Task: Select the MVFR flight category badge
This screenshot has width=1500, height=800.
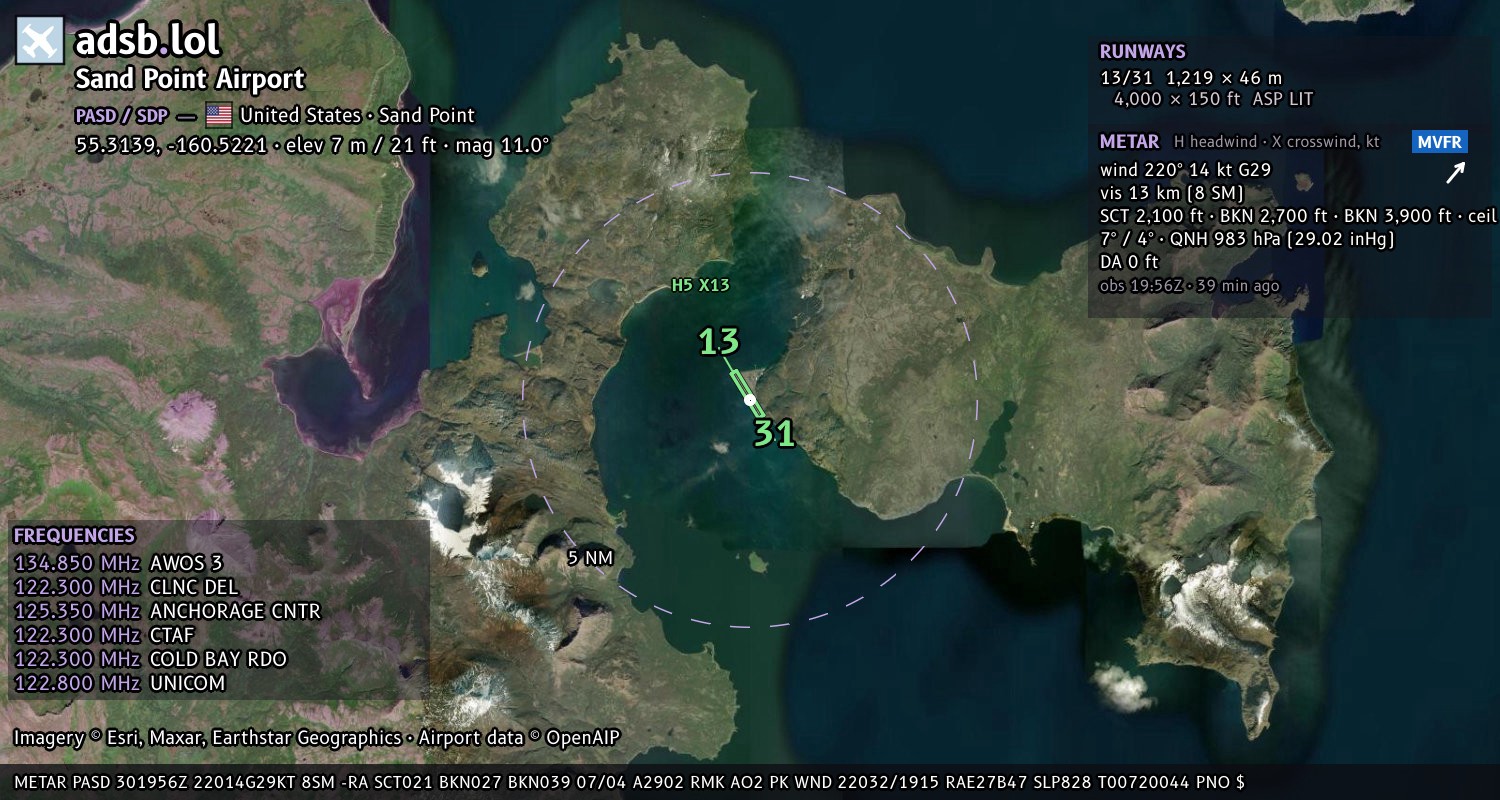Action: (1440, 142)
